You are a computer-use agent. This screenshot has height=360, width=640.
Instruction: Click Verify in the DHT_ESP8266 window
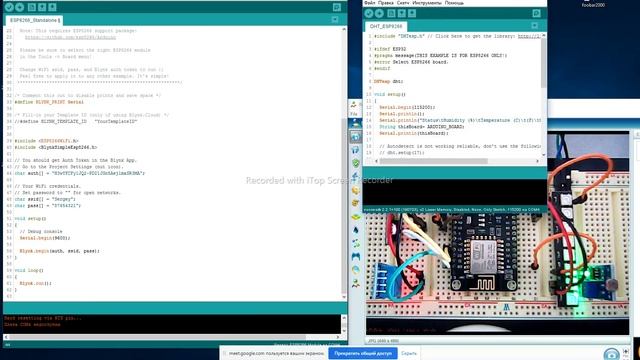pyautogui.click(x=369, y=13)
